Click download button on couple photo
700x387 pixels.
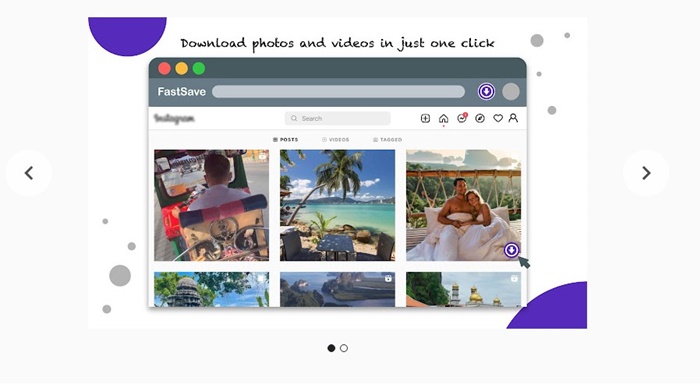click(x=512, y=250)
